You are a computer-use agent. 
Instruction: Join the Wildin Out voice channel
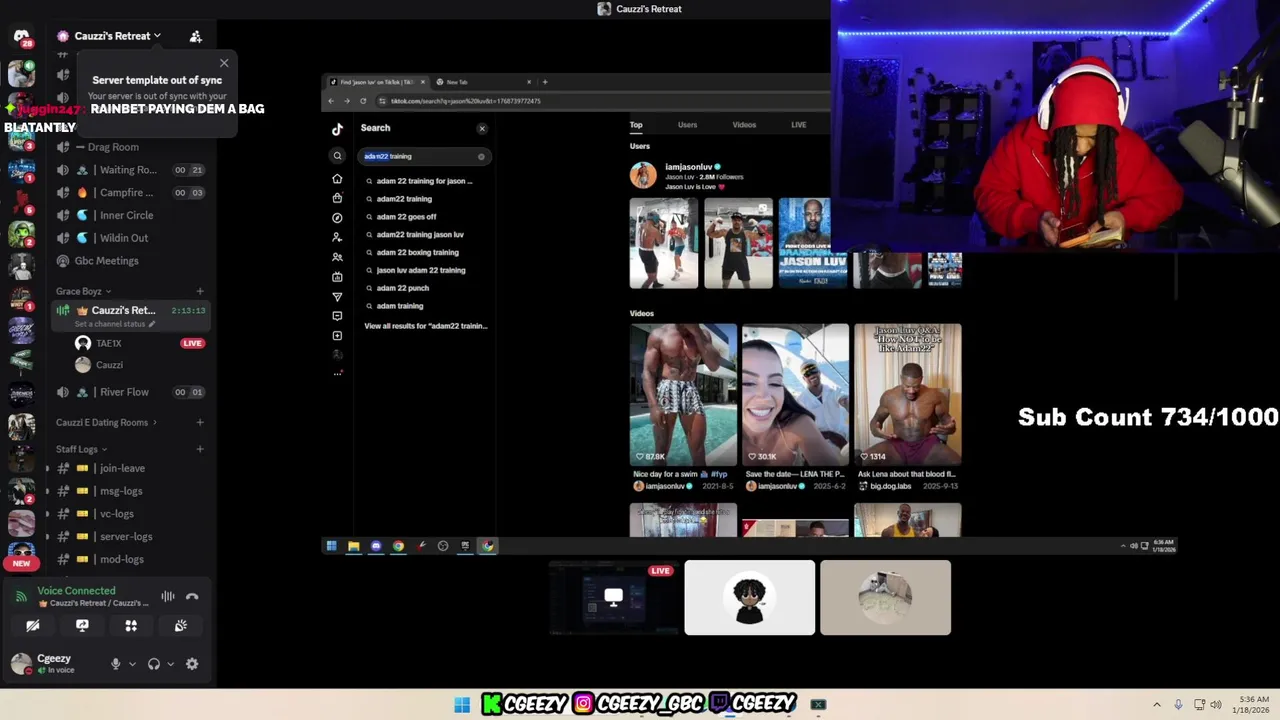click(130, 238)
